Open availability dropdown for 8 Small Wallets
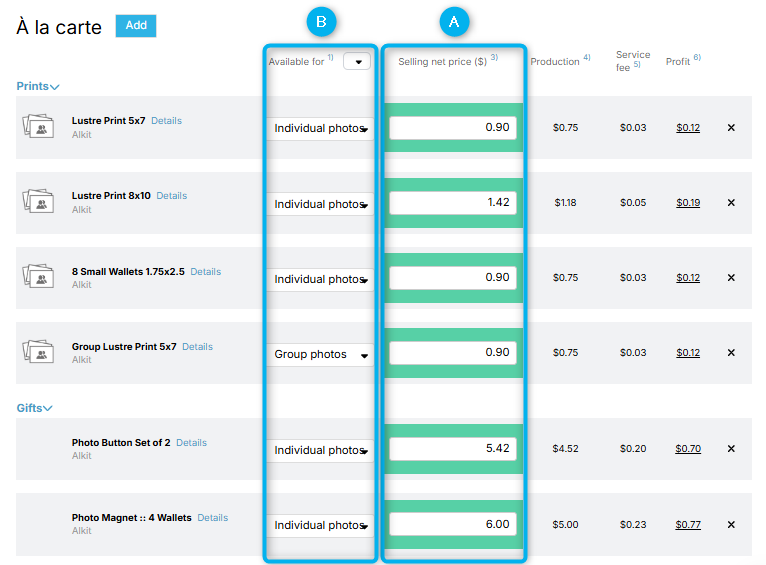 pos(320,279)
